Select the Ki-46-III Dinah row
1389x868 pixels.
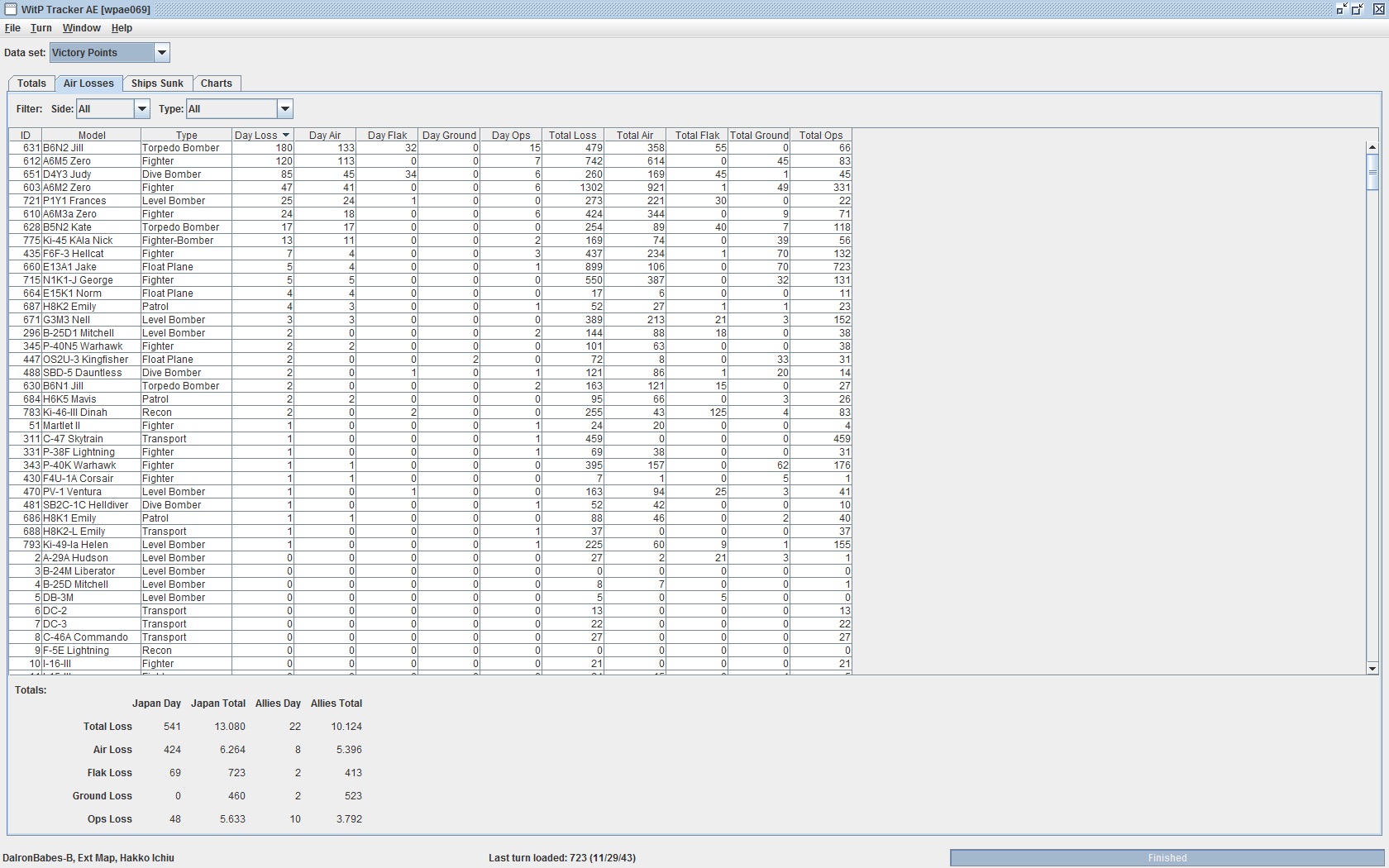click(x=430, y=413)
